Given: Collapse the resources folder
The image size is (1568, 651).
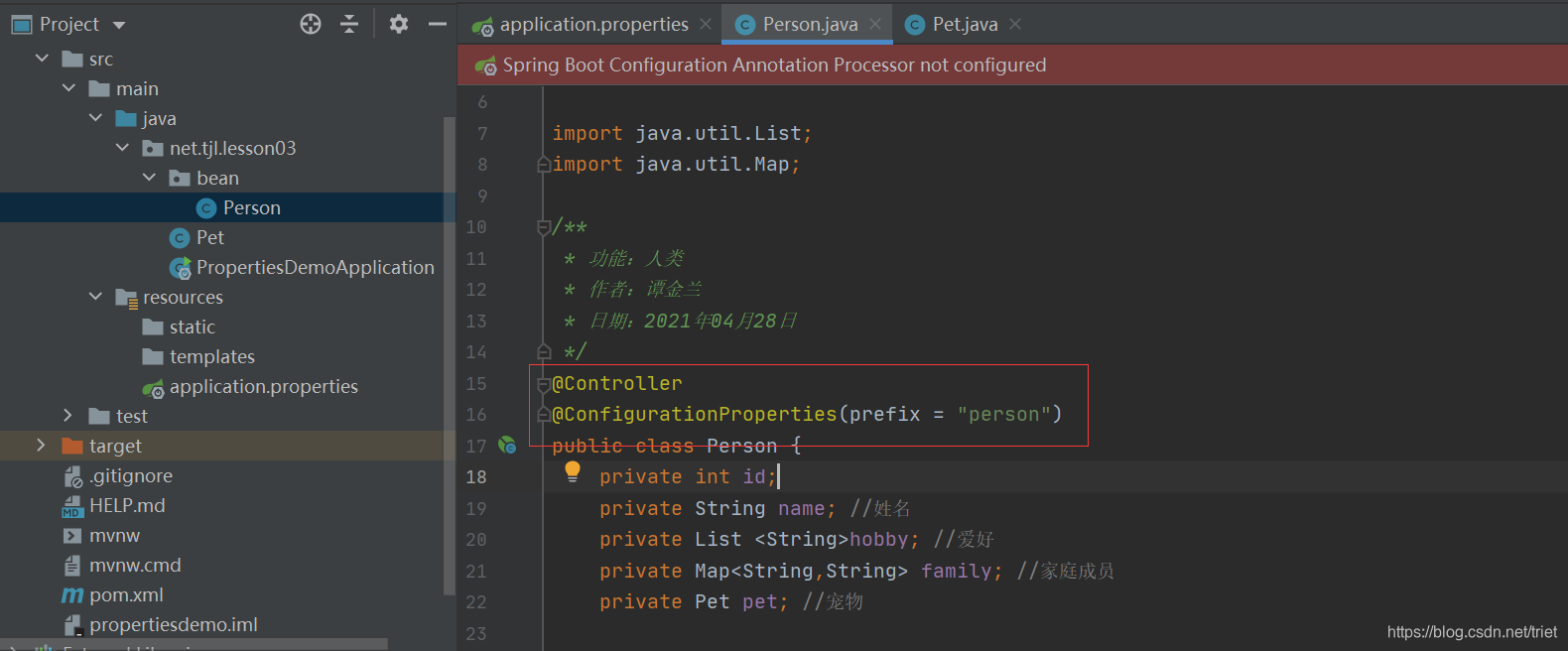Looking at the screenshot, I should point(95,297).
